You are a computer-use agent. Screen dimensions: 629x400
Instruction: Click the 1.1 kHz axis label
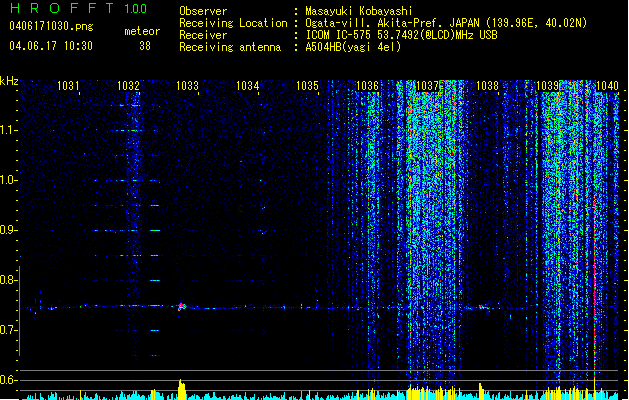[9, 130]
